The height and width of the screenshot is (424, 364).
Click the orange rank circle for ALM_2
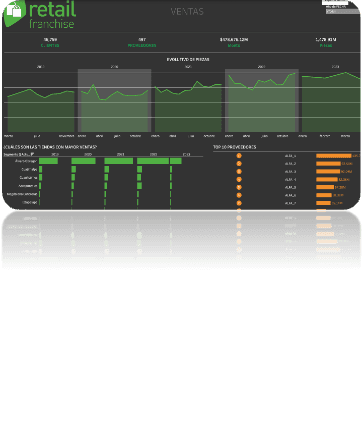239,164
